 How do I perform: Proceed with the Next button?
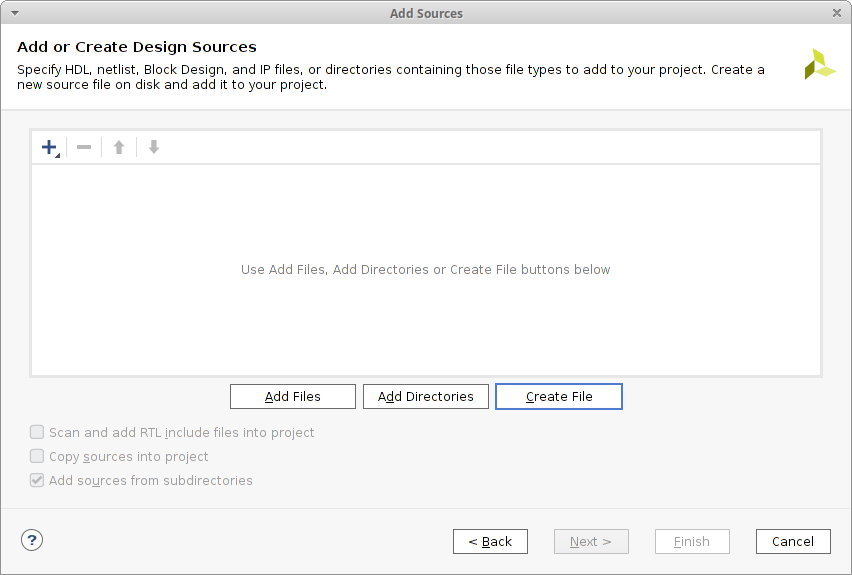(591, 541)
